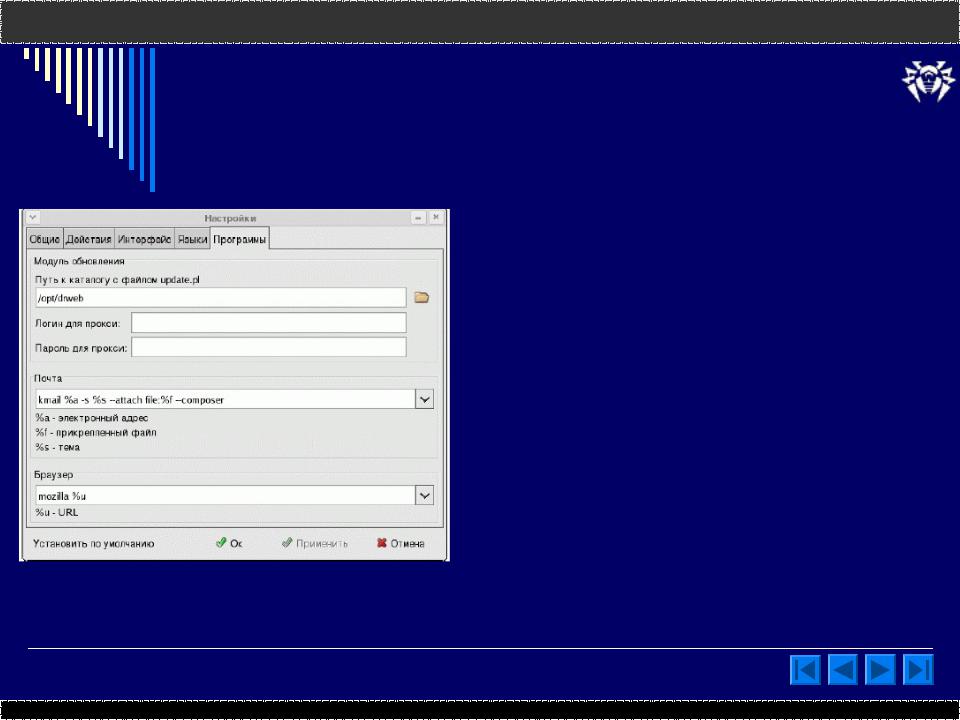Screen dimensions: 960x720
Task: Click the 'Модуль обновления' group title
Action: point(79,261)
